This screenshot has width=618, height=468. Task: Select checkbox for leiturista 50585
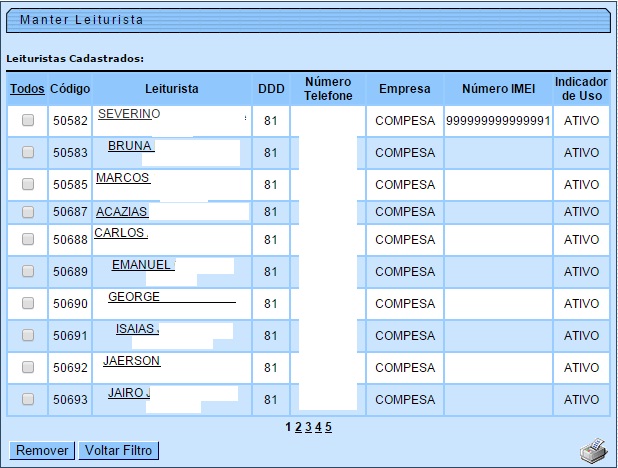(28, 185)
